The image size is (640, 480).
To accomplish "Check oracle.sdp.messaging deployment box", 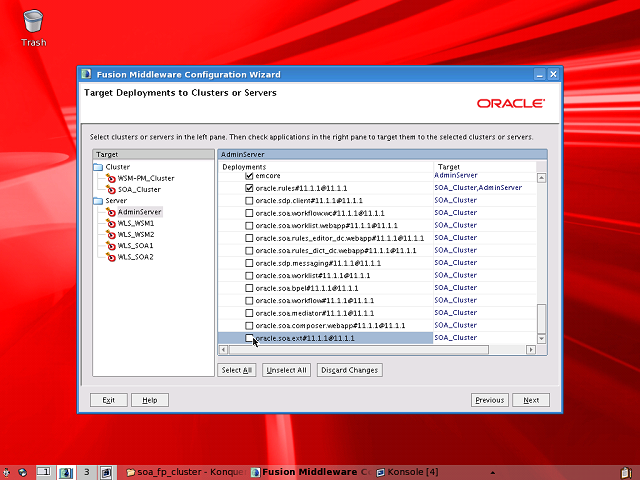I will (249, 263).
